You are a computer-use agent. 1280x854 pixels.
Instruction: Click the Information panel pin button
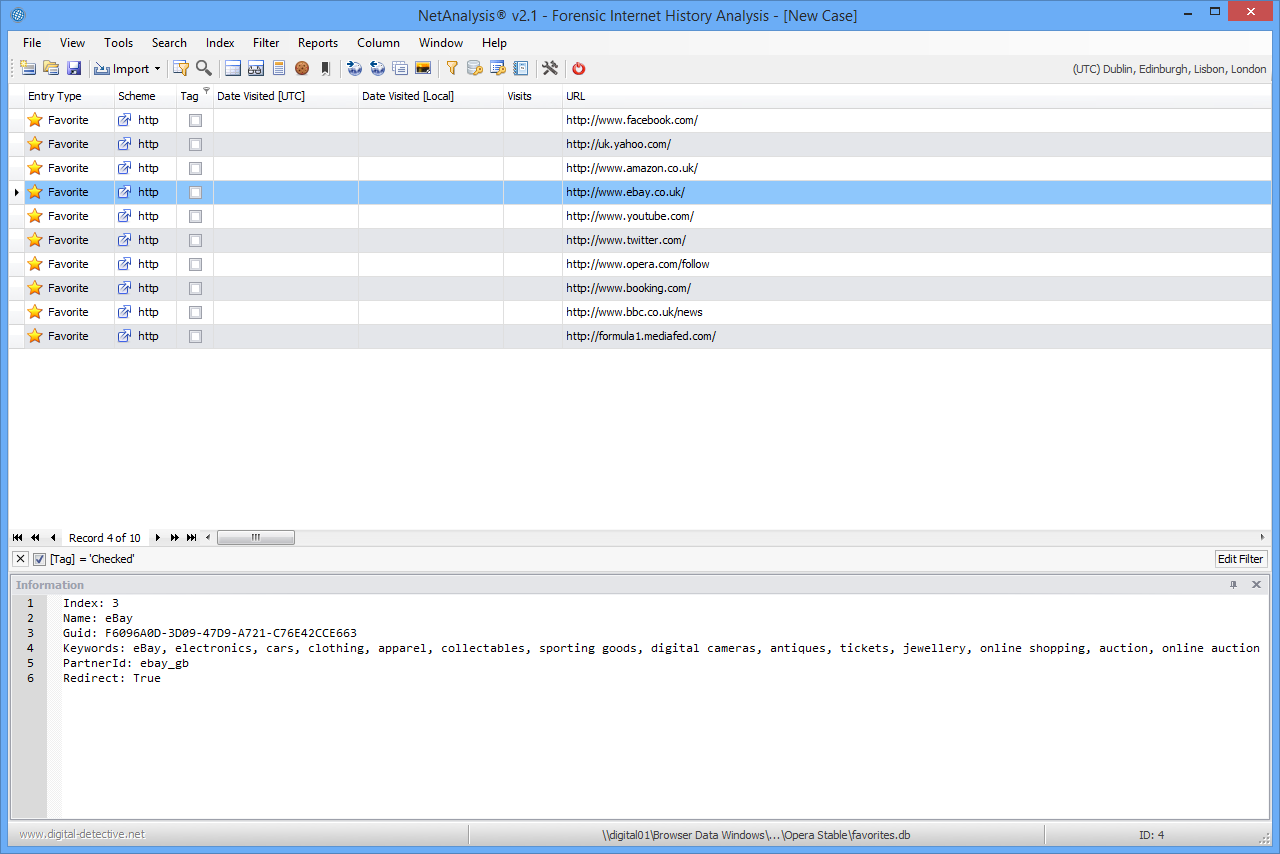(x=1233, y=585)
